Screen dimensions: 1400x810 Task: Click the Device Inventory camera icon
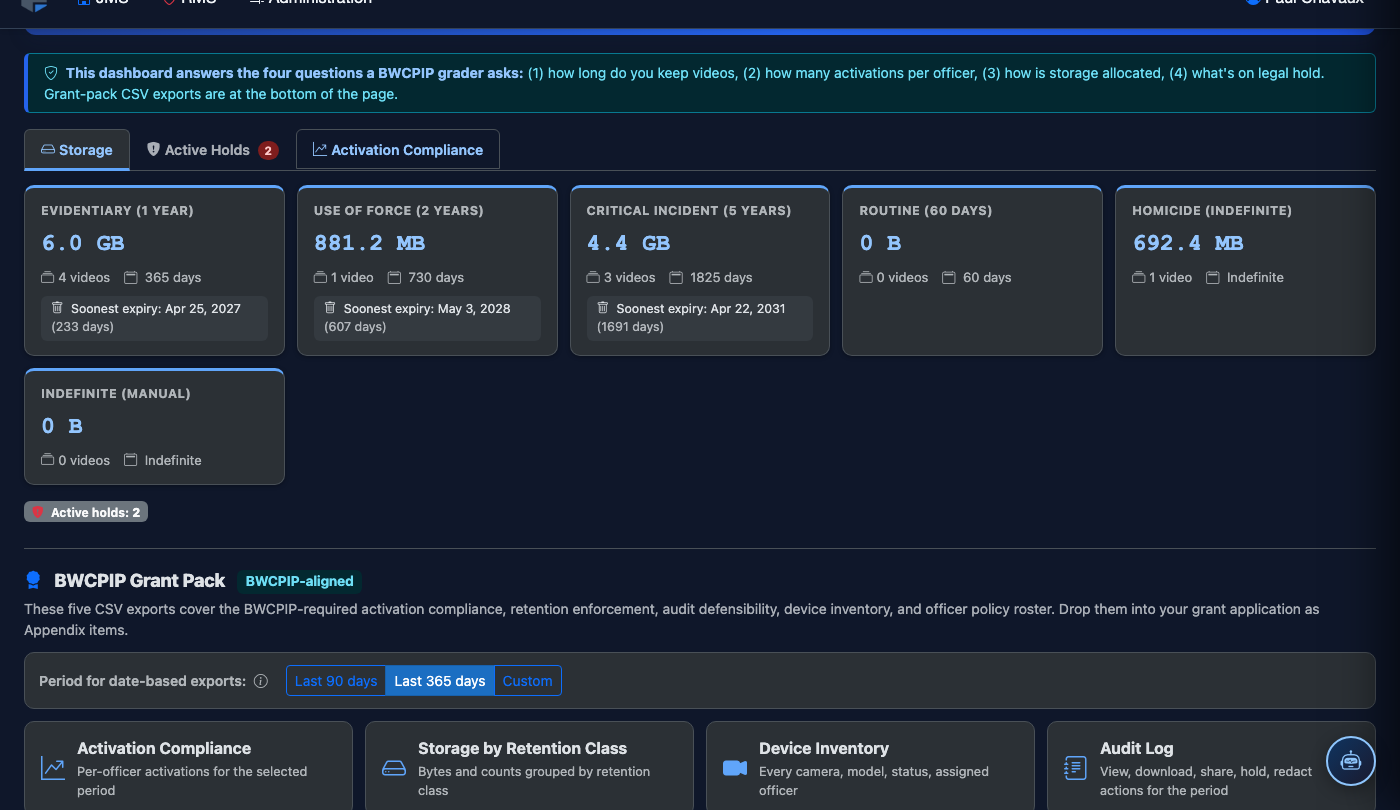tap(735, 768)
